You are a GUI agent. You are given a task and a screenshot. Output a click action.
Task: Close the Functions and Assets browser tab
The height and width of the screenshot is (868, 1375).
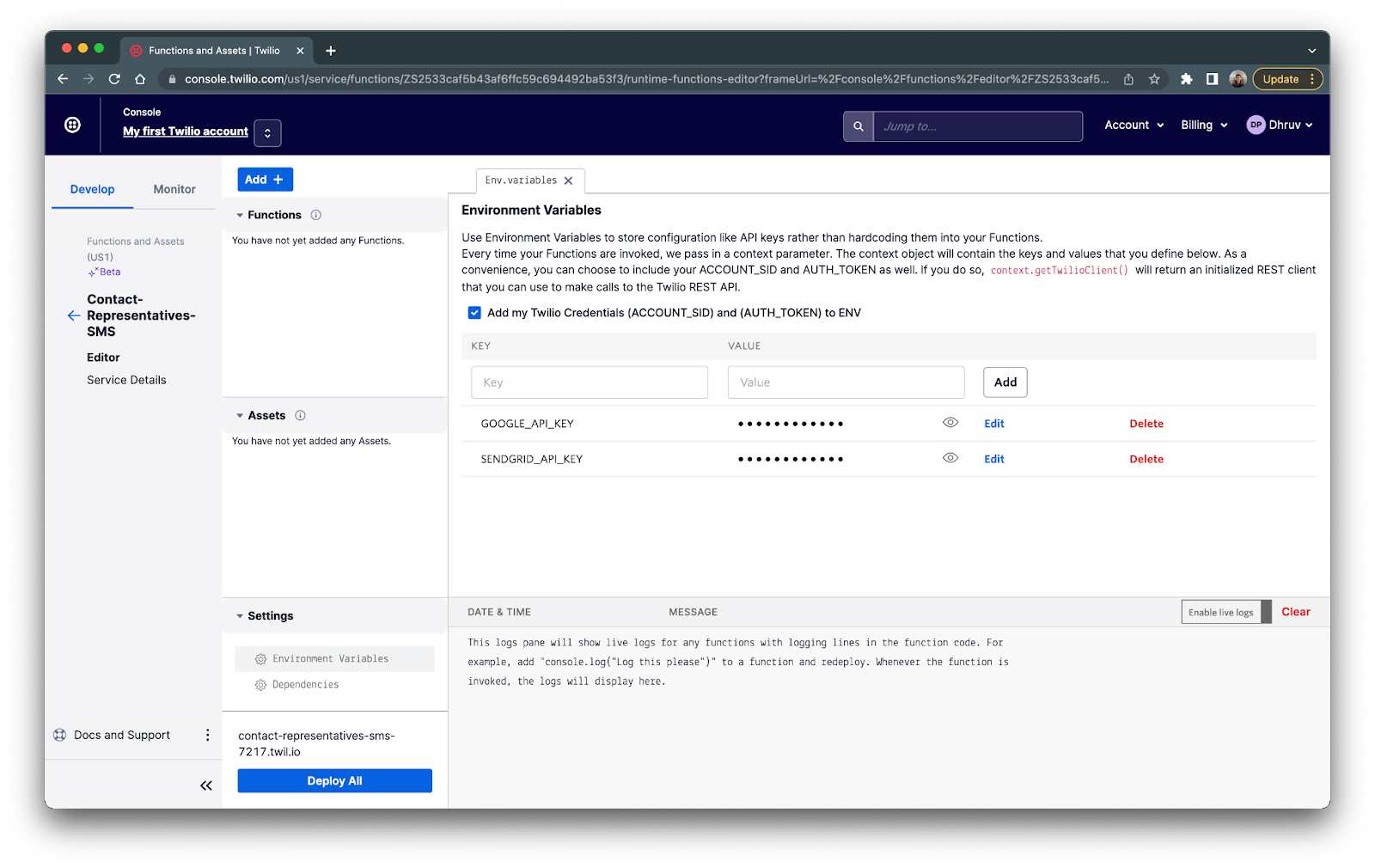click(x=300, y=51)
